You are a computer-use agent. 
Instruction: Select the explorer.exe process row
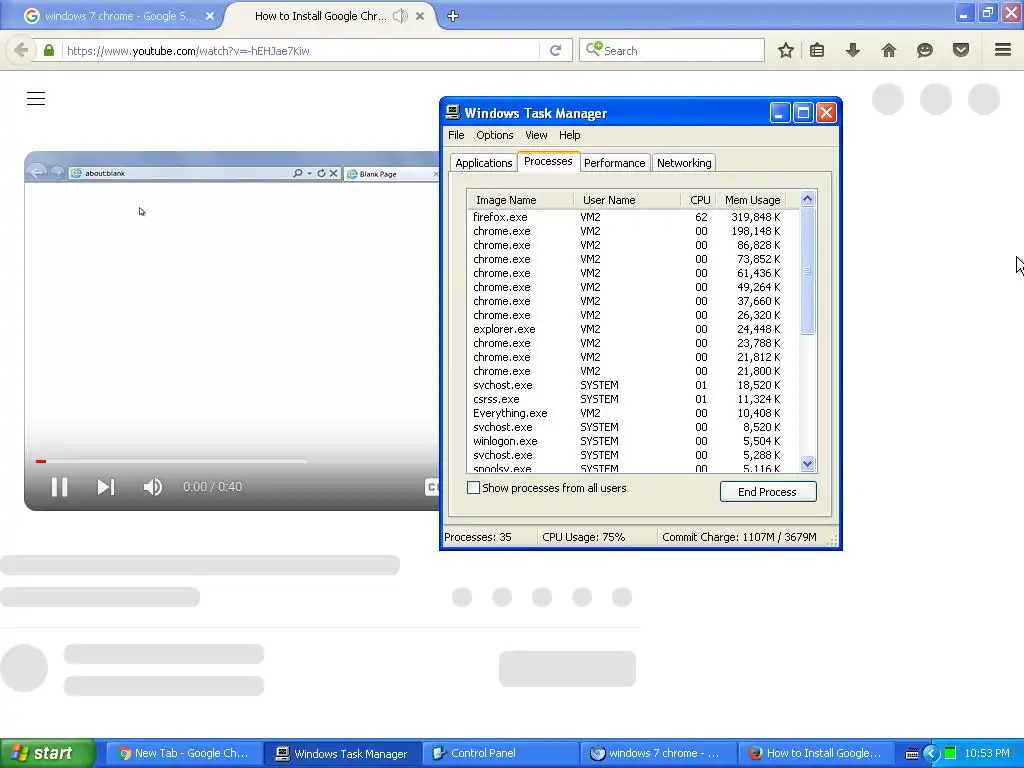(x=632, y=329)
